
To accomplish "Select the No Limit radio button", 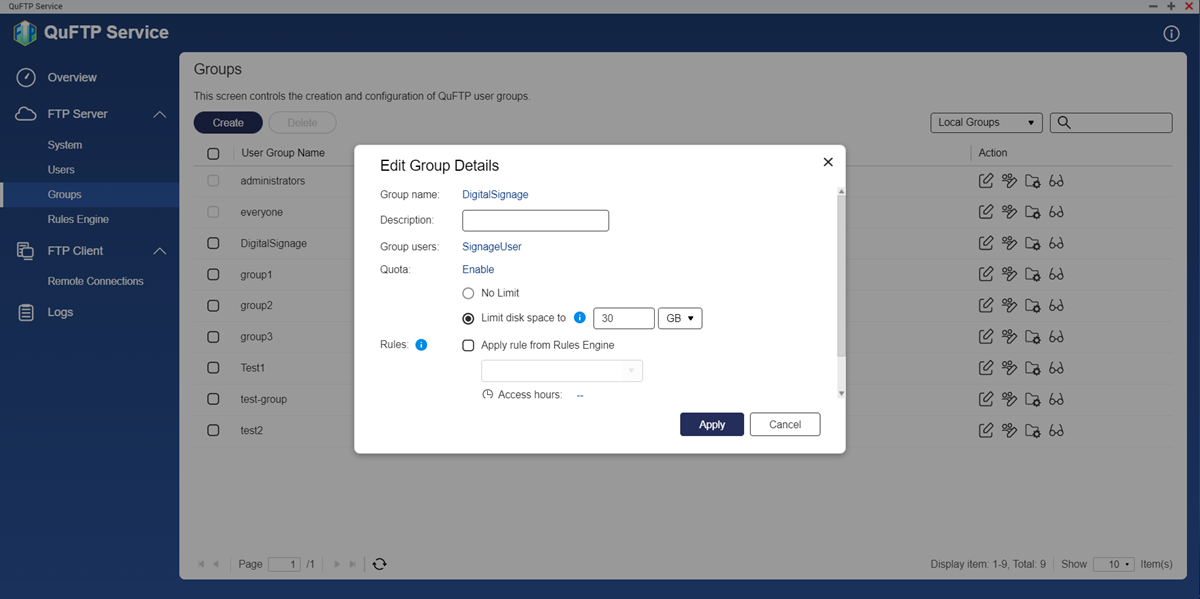I will (468, 293).
